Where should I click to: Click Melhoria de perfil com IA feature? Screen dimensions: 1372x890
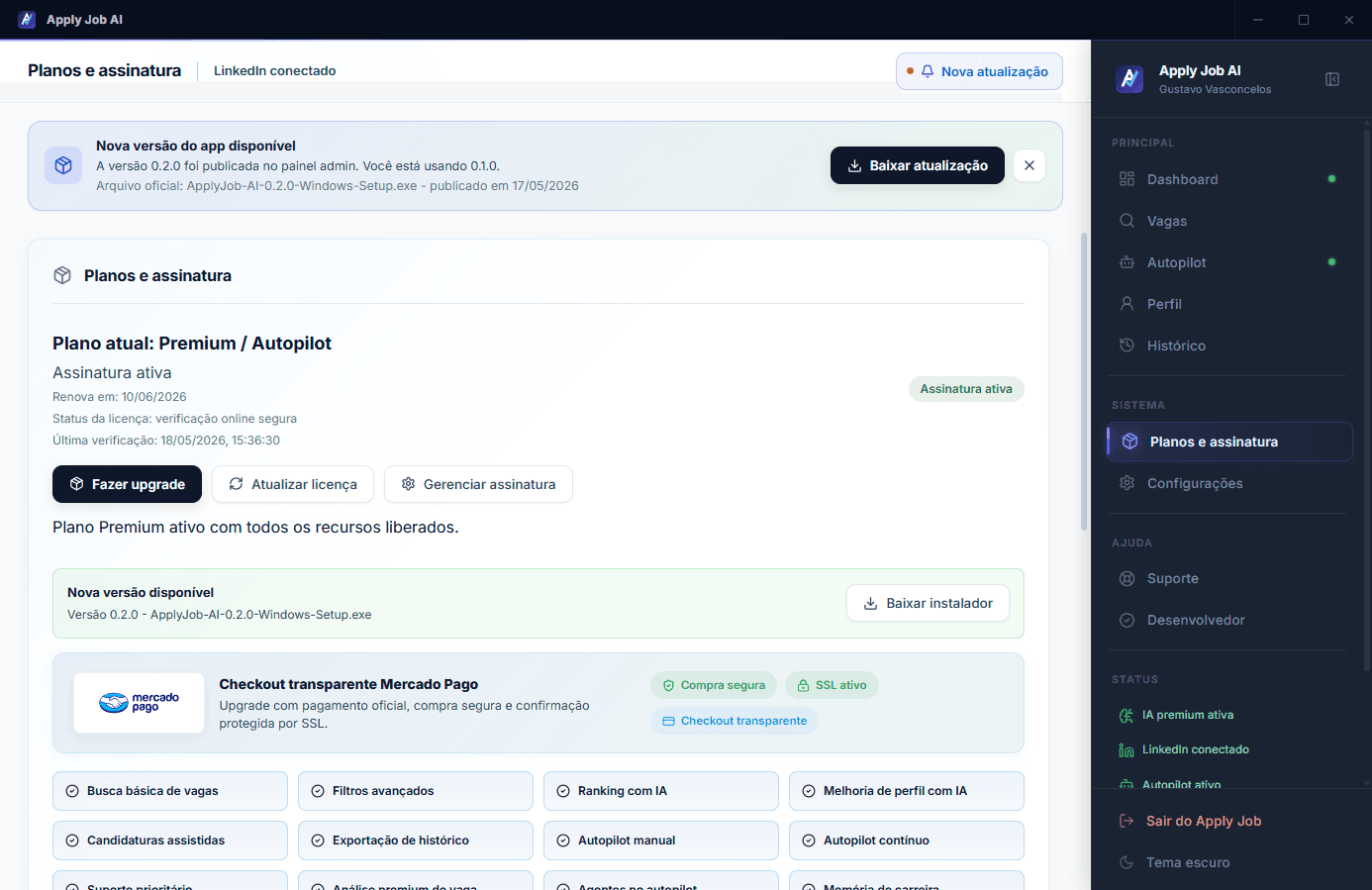[907, 791]
